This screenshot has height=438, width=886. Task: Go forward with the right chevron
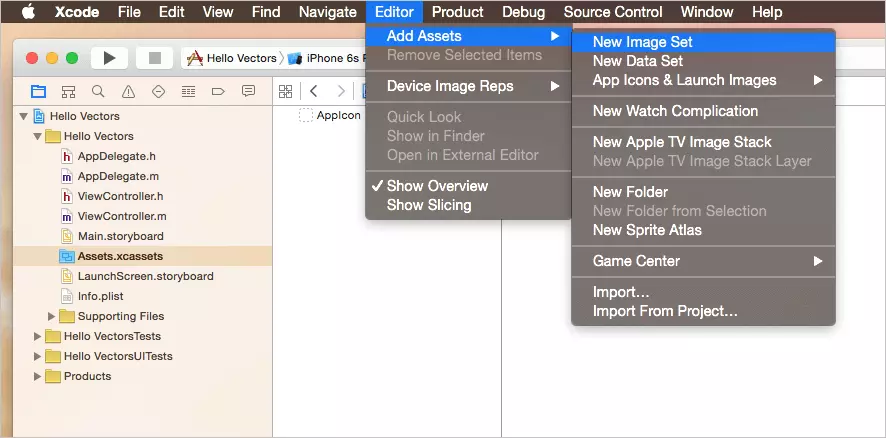coord(341,91)
